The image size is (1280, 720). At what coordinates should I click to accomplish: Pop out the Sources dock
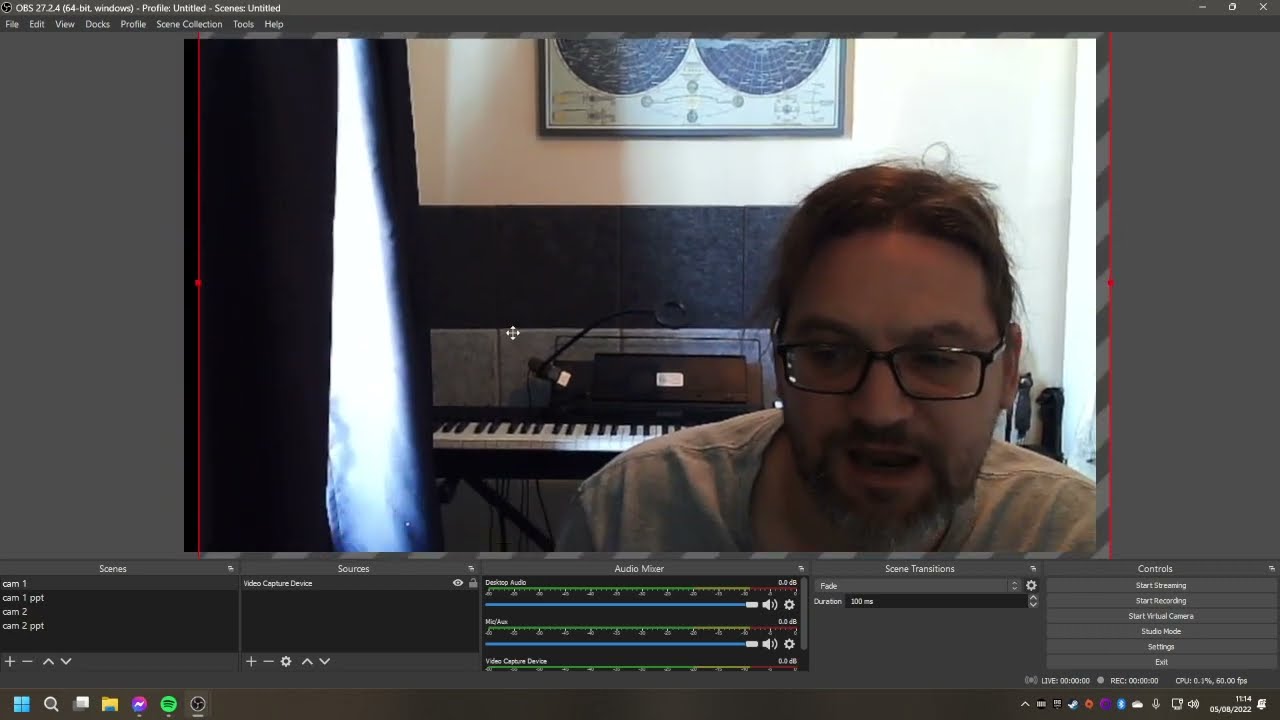coord(471,569)
